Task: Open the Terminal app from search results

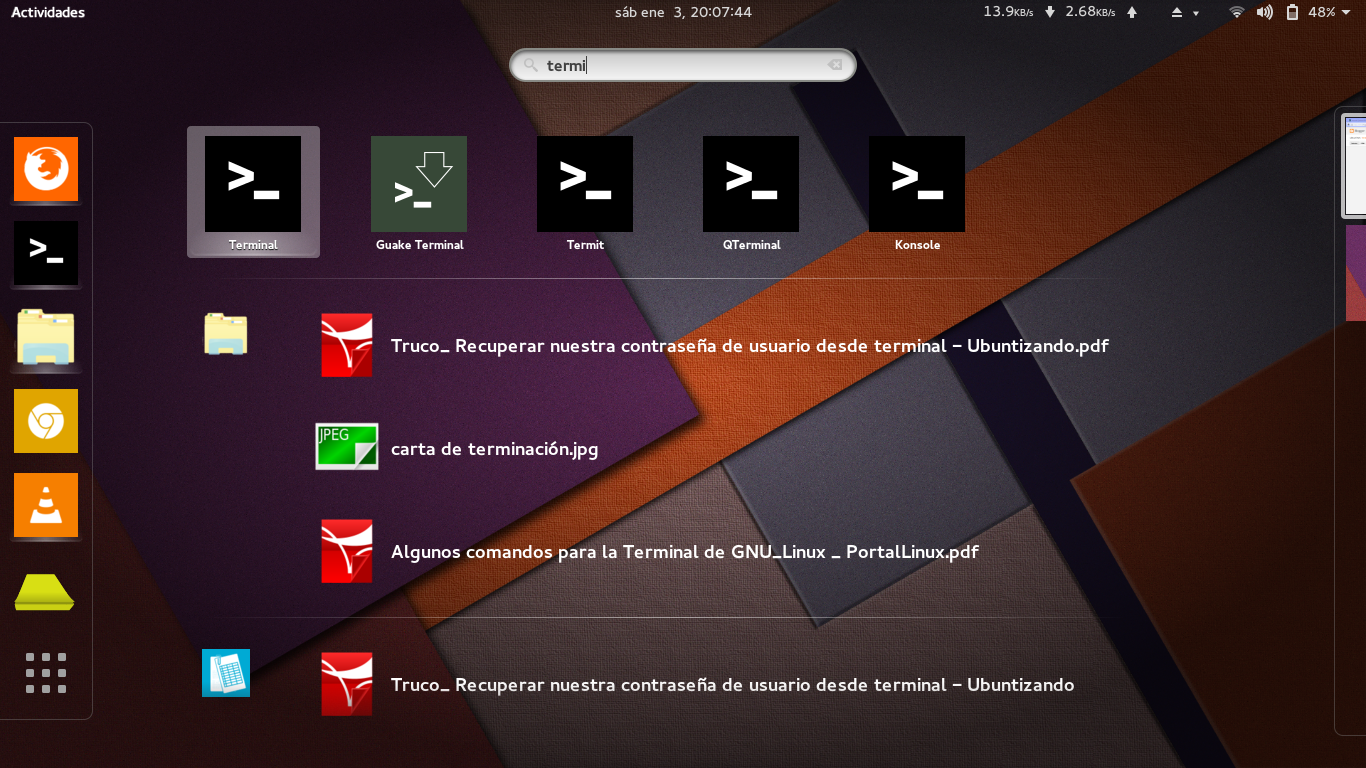Action: point(253,184)
